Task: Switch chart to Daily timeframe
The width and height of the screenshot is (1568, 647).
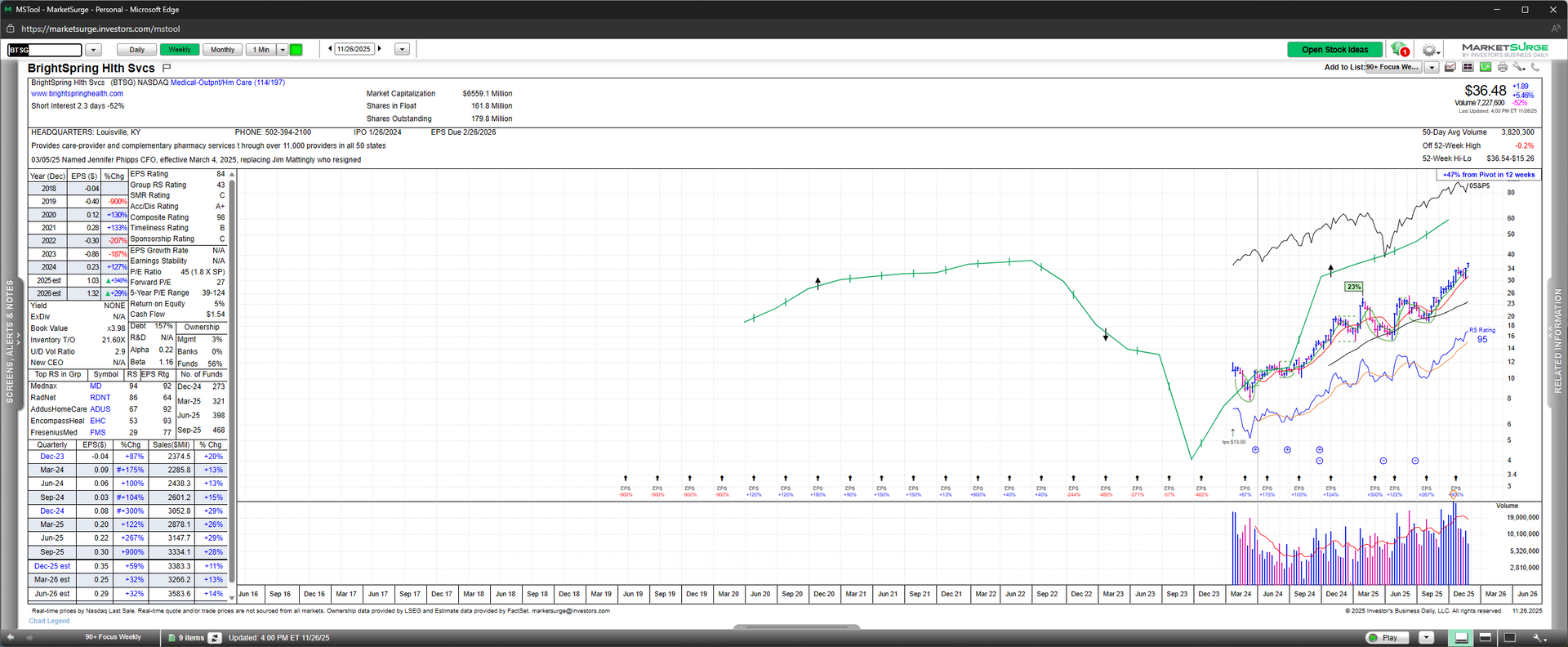Action: click(136, 50)
